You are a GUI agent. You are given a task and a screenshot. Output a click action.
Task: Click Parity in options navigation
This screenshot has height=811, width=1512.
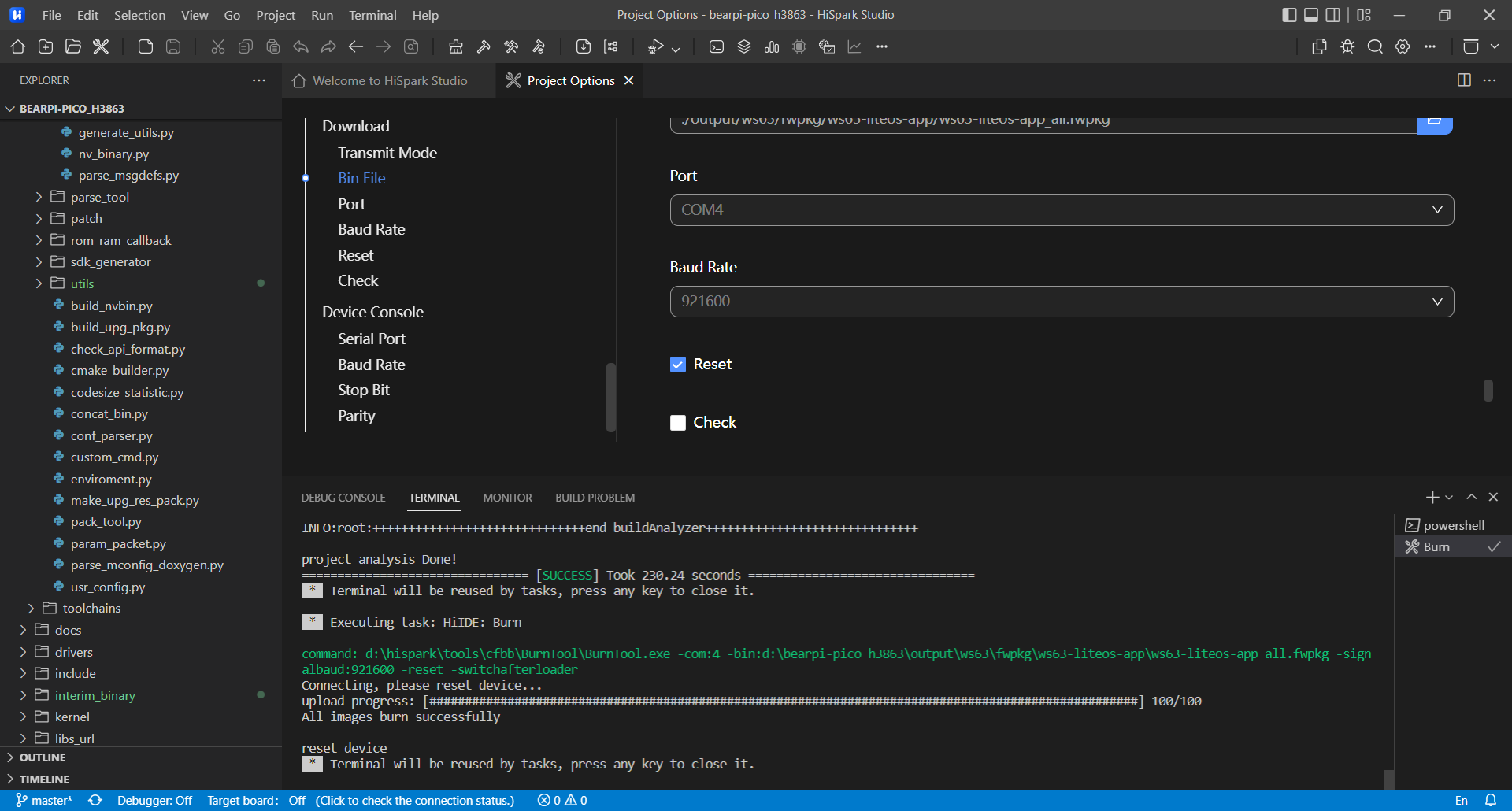coord(357,416)
